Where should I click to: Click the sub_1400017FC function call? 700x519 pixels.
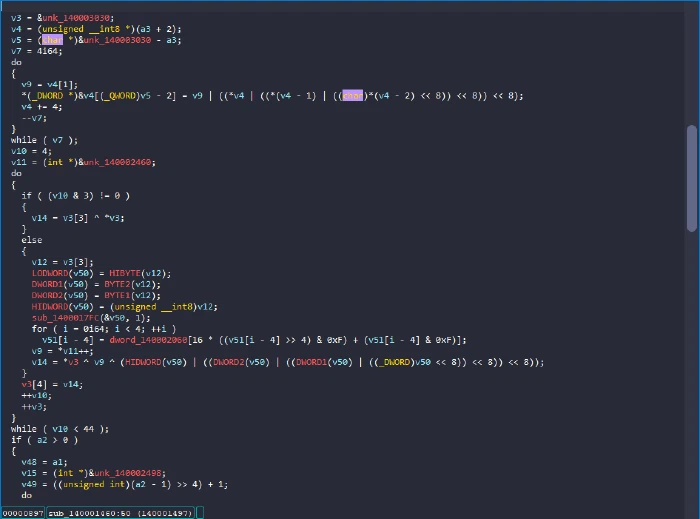click(x=65, y=318)
